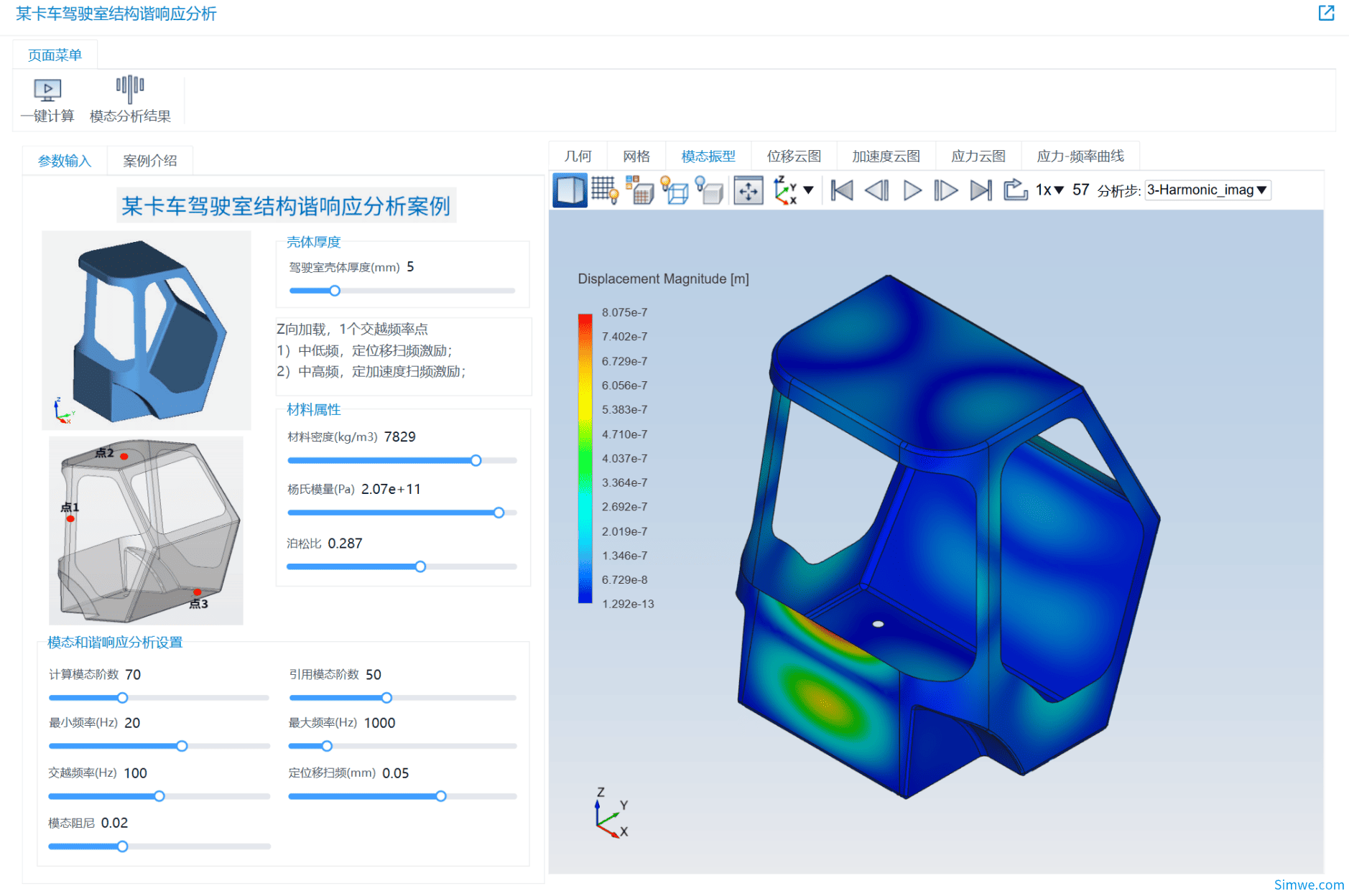Viewport: 1349px width, 896px height.
Task: Open the XYZ axis orientation dropdown
Action: (x=808, y=190)
